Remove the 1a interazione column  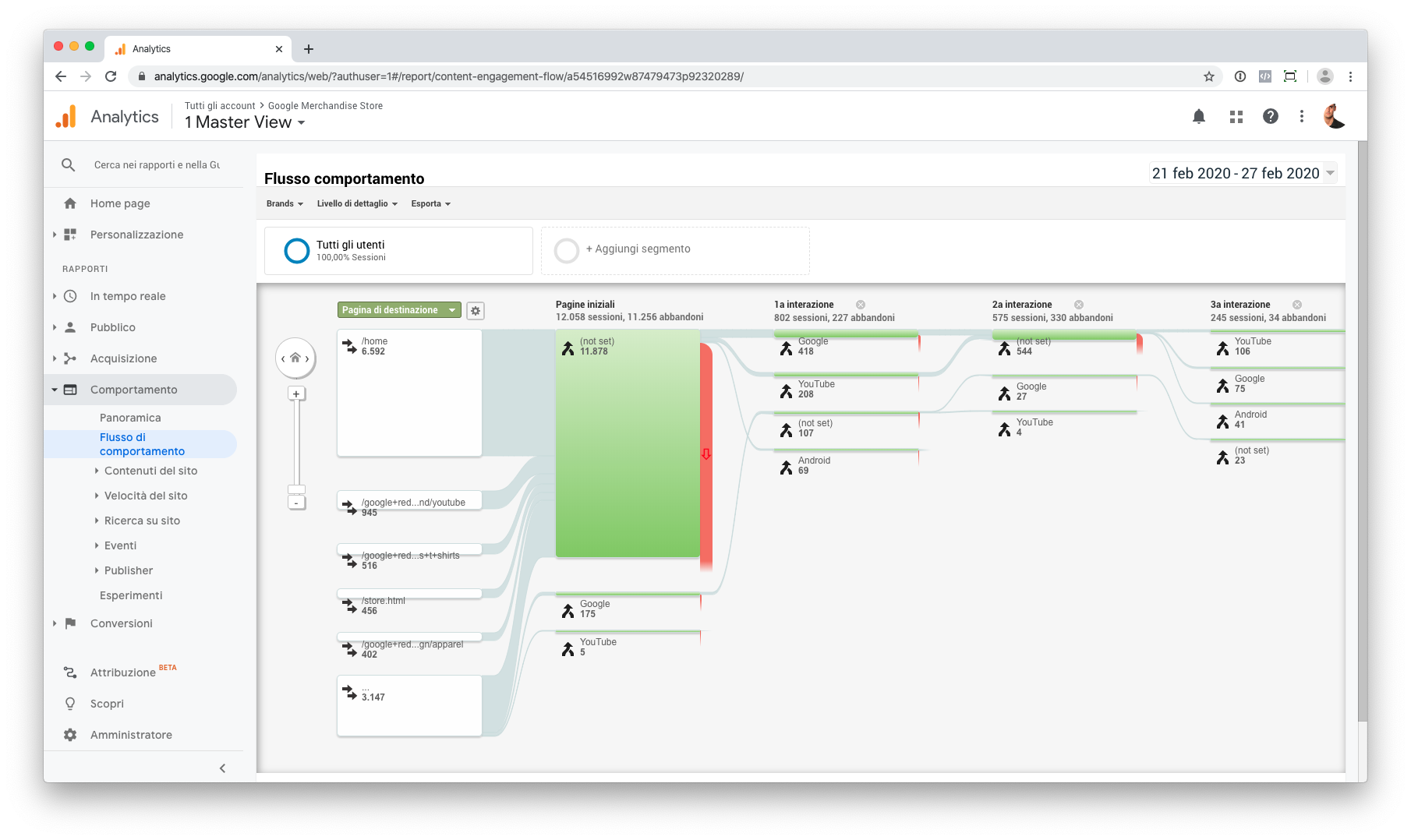(x=861, y=305)
